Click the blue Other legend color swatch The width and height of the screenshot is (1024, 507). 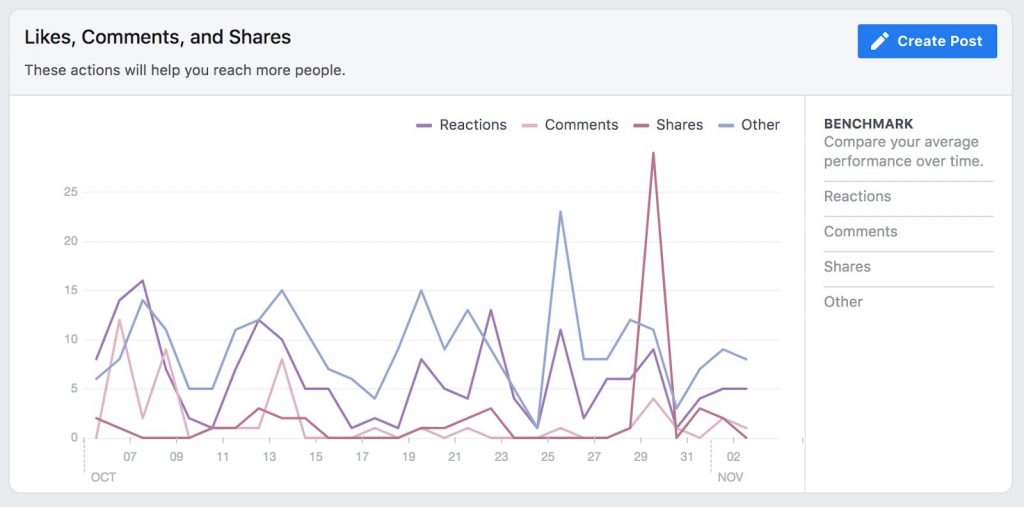[726, 125]
